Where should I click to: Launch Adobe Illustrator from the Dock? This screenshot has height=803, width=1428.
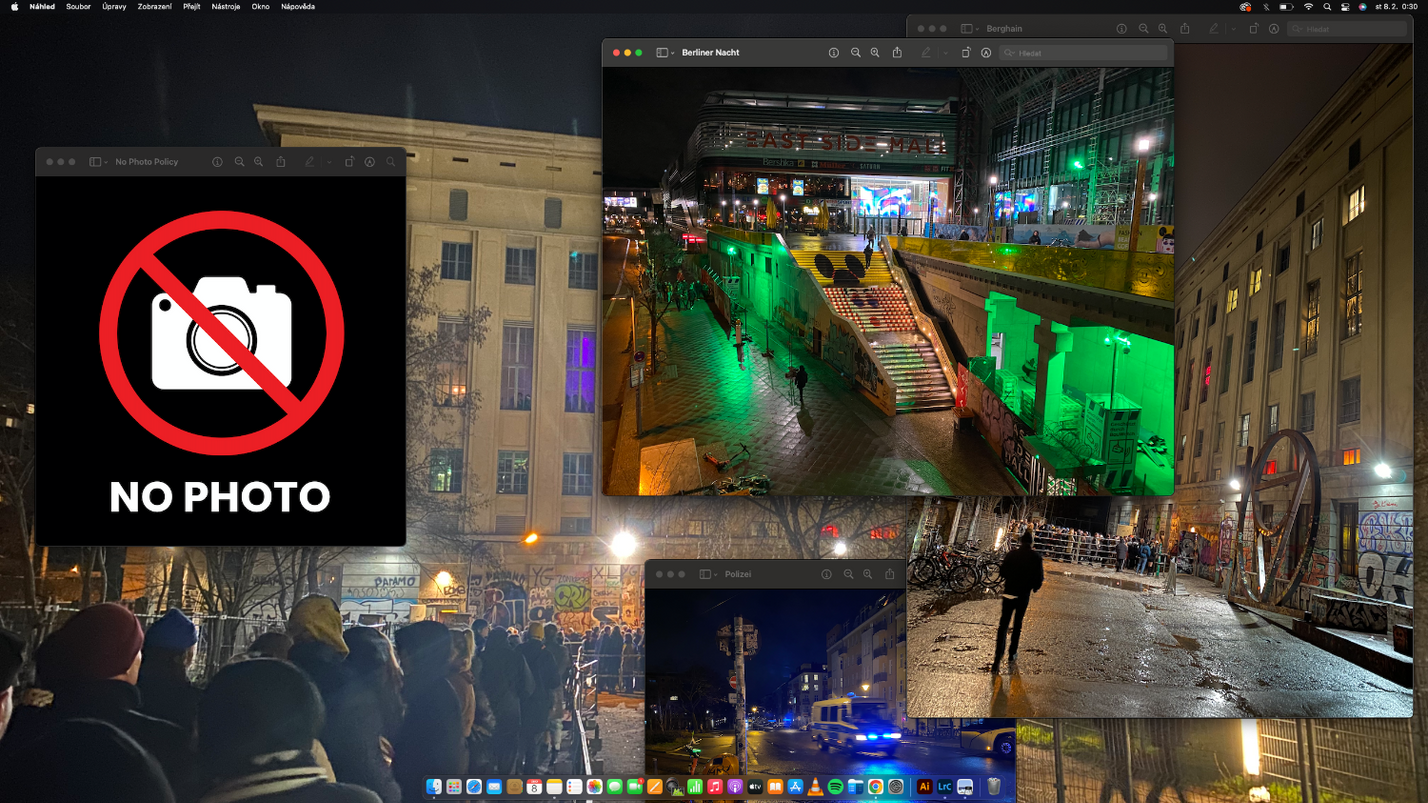pyautogui.click(x=924, y=787)
